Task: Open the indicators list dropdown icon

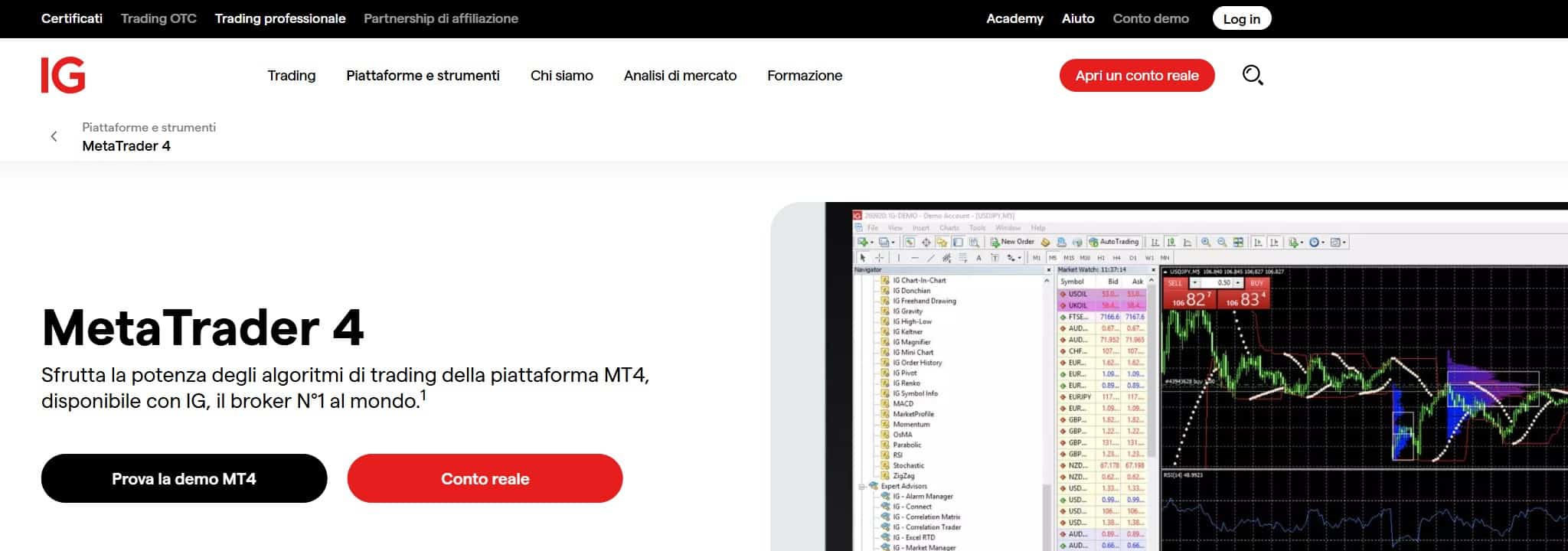Action: (1295, 242)
